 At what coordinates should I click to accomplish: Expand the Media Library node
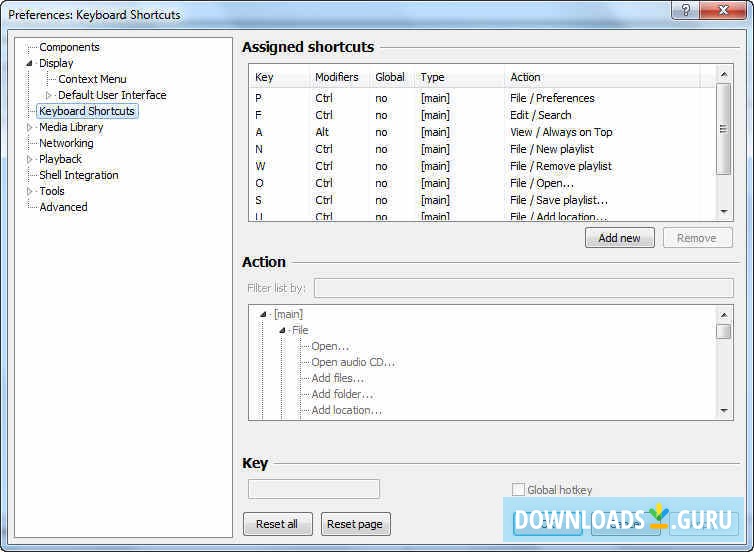[29, 127]
